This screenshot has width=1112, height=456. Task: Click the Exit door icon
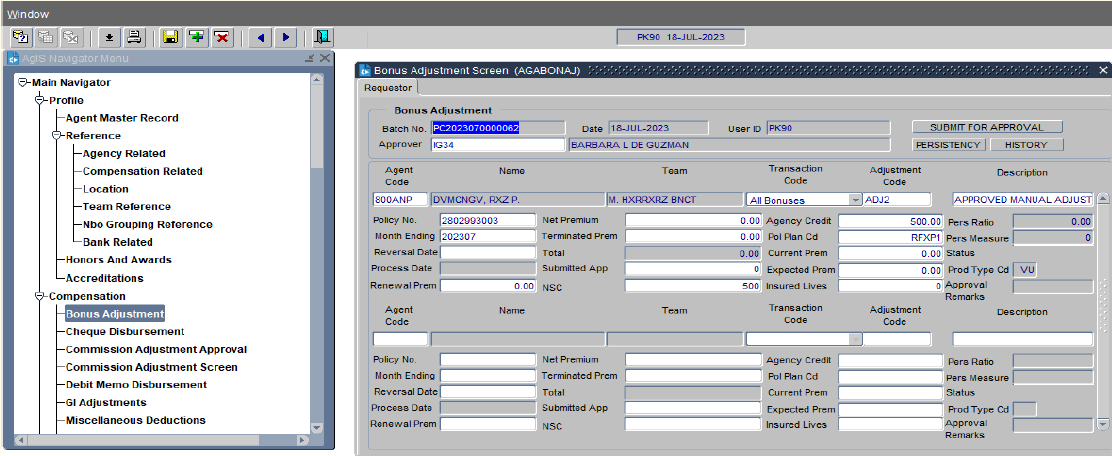pyautogui.click(x=321, y=37)
